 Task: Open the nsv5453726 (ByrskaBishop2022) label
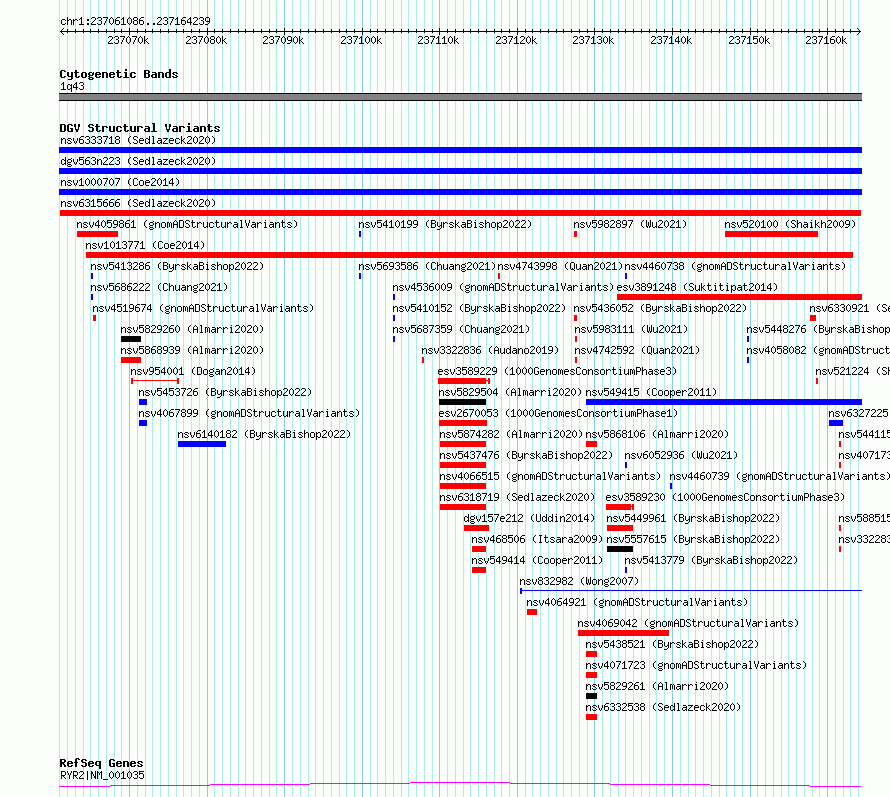(x=225, y=392)
